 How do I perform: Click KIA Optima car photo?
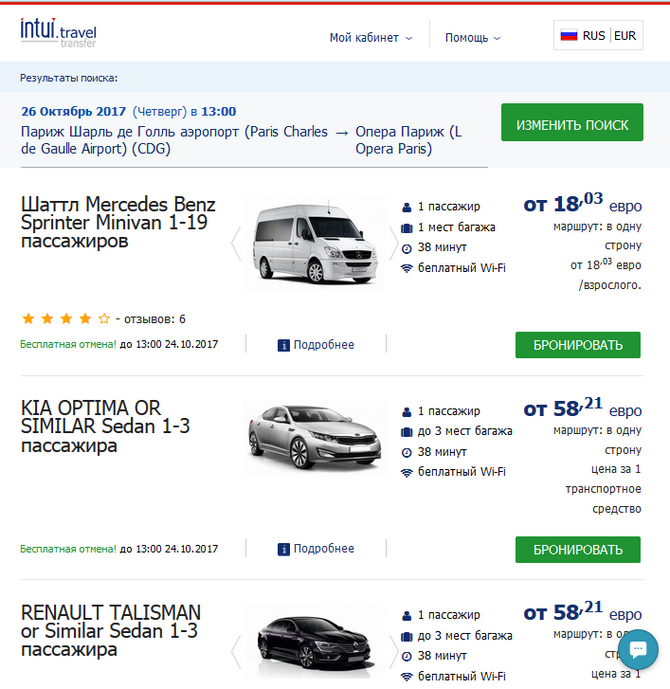[x=315, y=437]
